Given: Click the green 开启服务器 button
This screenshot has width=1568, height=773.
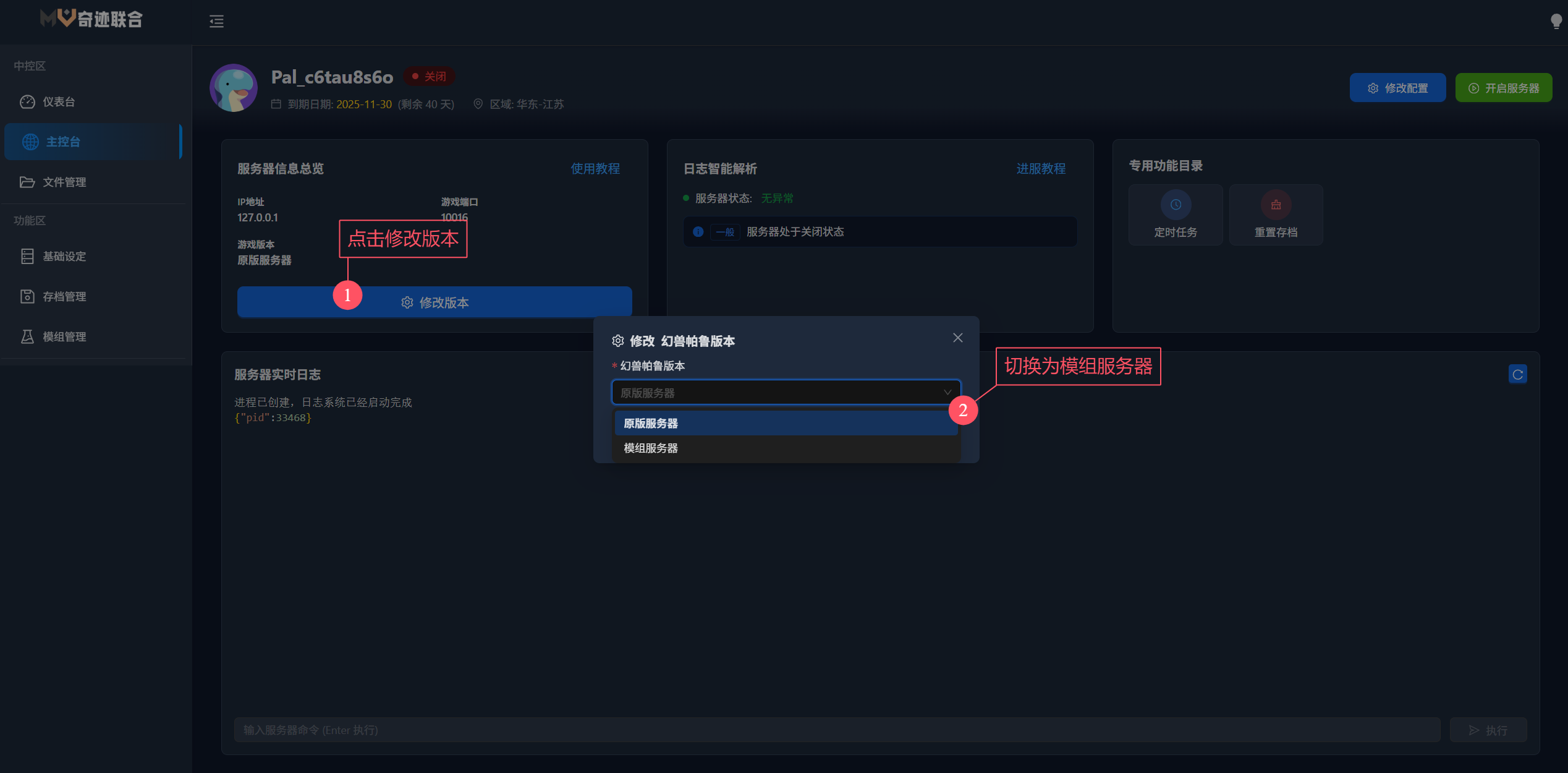Looking at the screenshot, I should [x=1503, y=88].
